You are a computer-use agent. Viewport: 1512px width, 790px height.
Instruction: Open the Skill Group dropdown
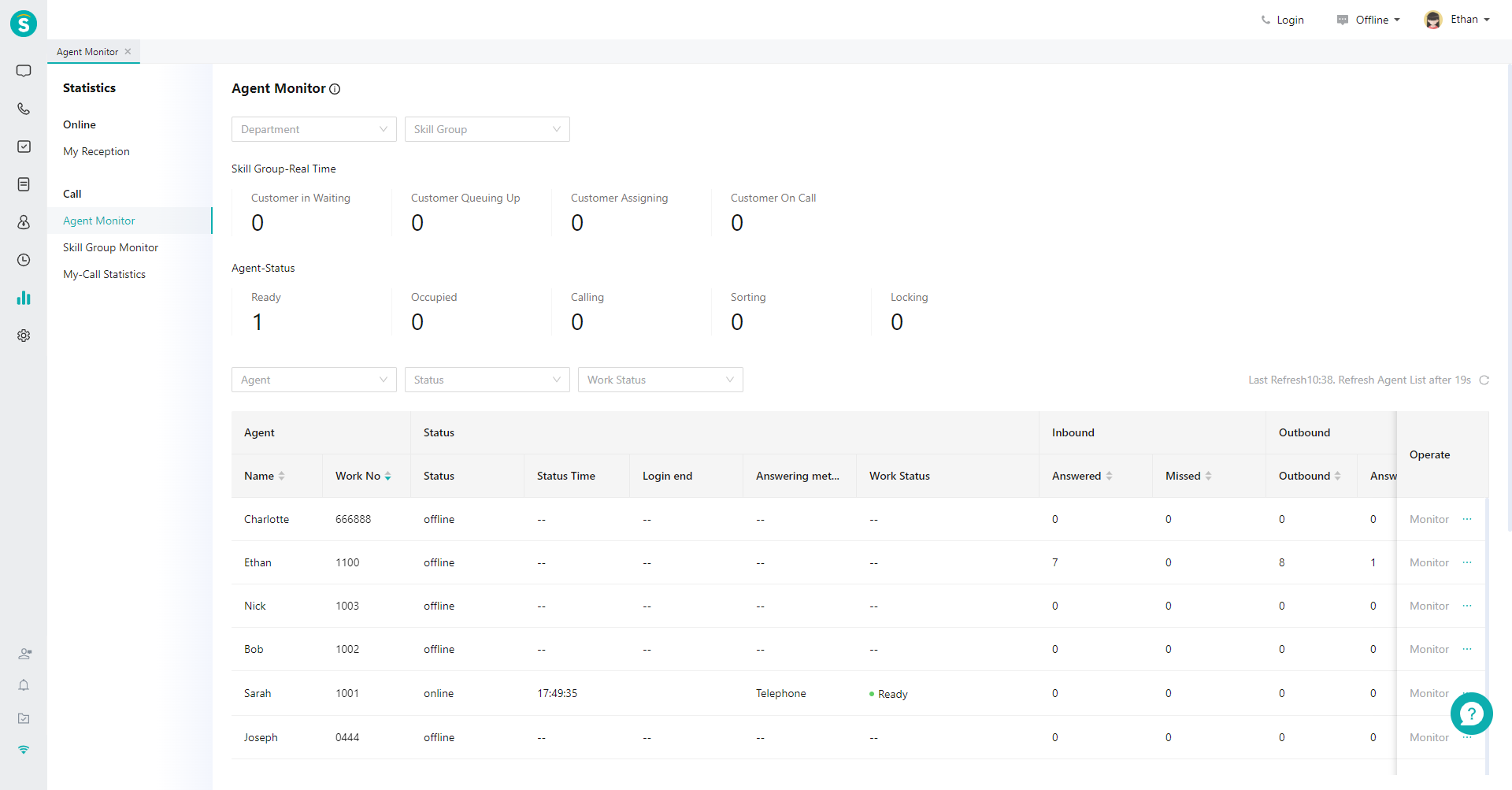pos(487,129)
